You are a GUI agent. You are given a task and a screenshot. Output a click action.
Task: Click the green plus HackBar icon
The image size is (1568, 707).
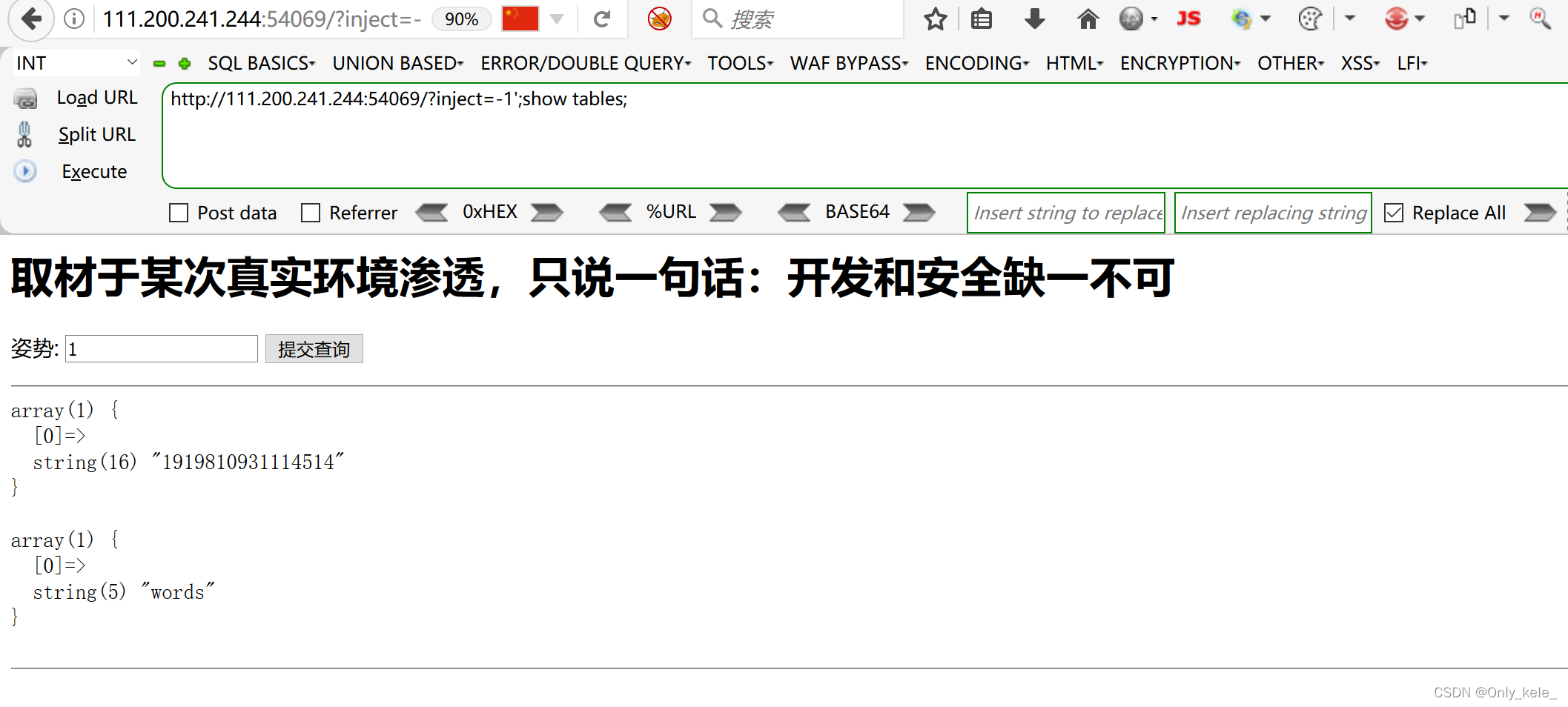tap(185, 64)
